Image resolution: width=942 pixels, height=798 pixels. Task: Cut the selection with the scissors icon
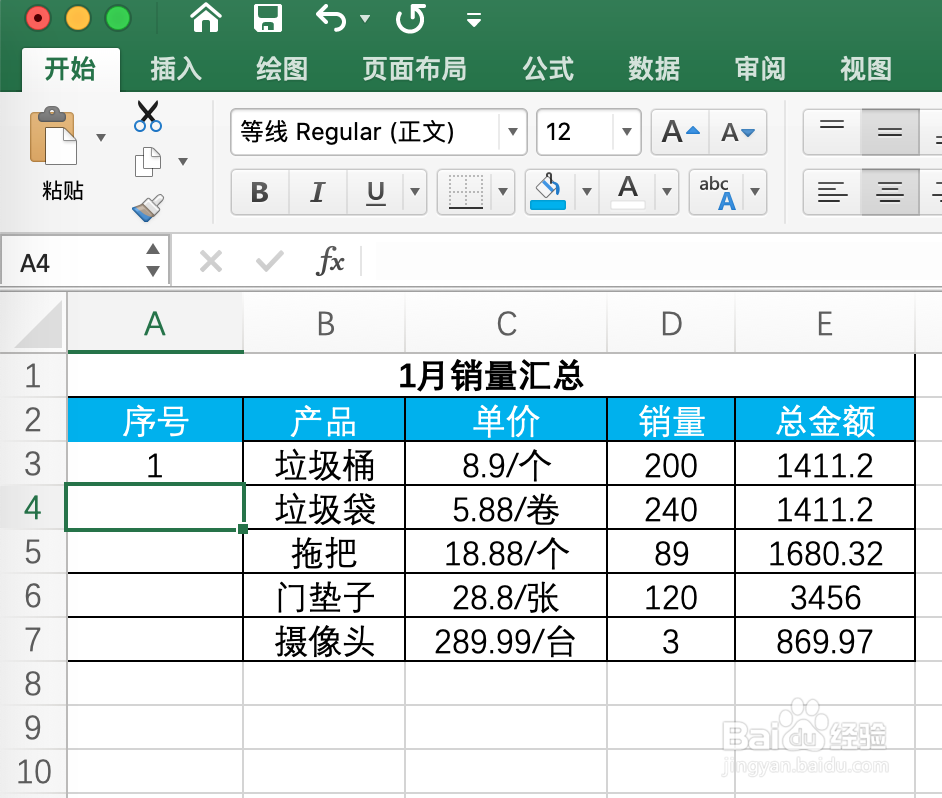click(146, 116)
